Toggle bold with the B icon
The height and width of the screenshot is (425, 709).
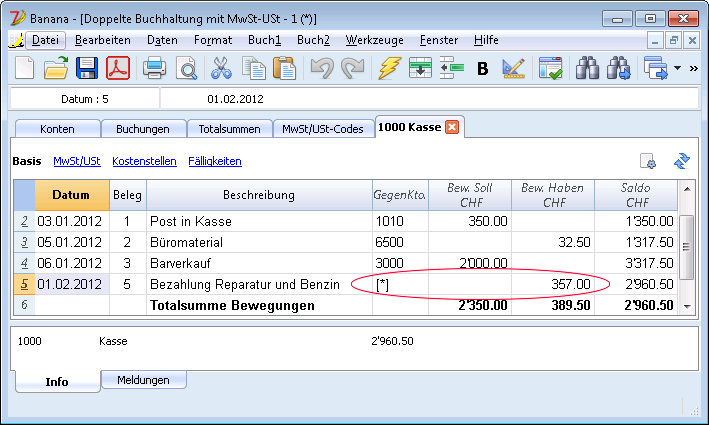(483, 69)
